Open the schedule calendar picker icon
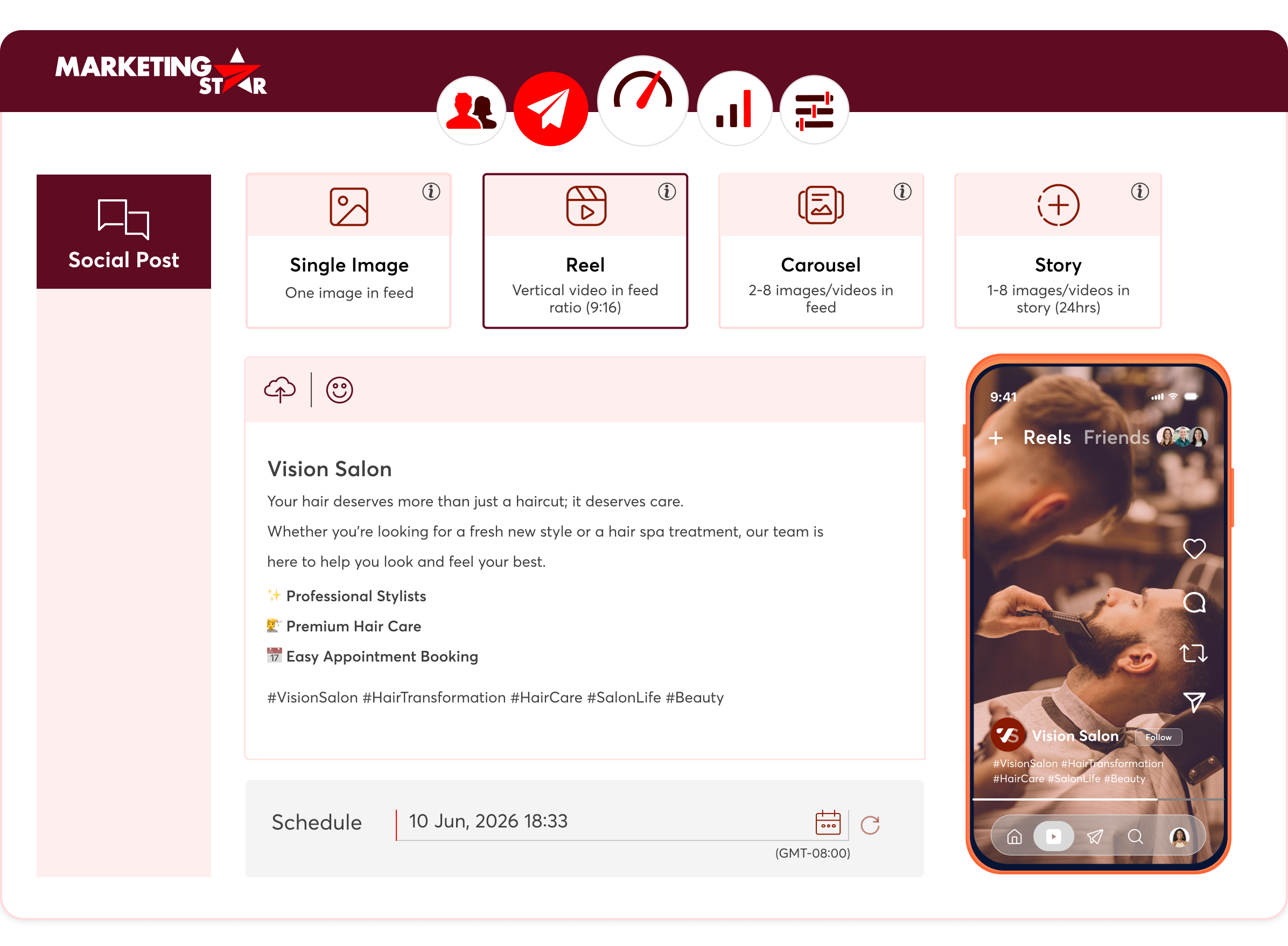This screenshot has width=1288, height=946. 828,823
